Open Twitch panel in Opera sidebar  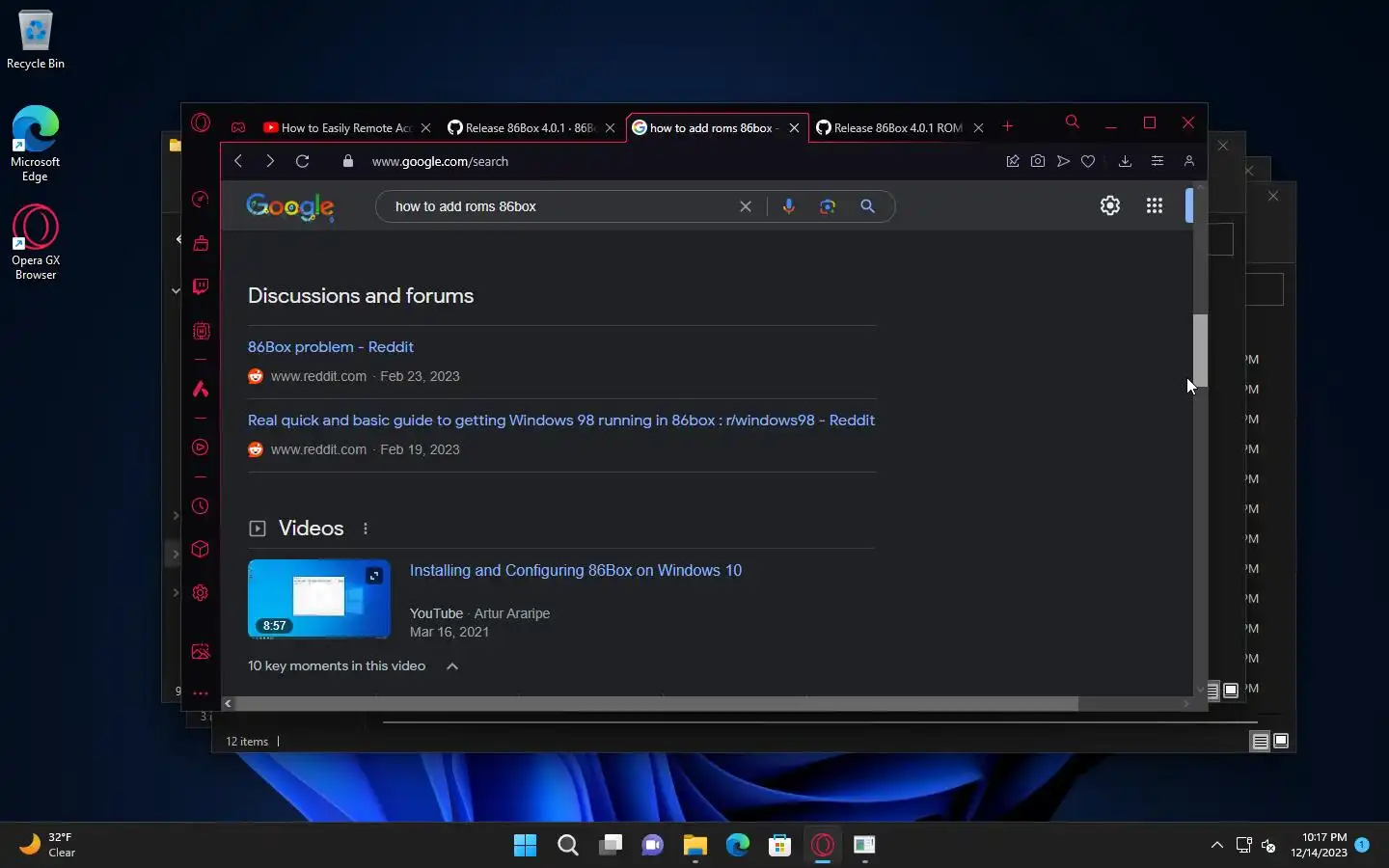[x=201, y=286]
